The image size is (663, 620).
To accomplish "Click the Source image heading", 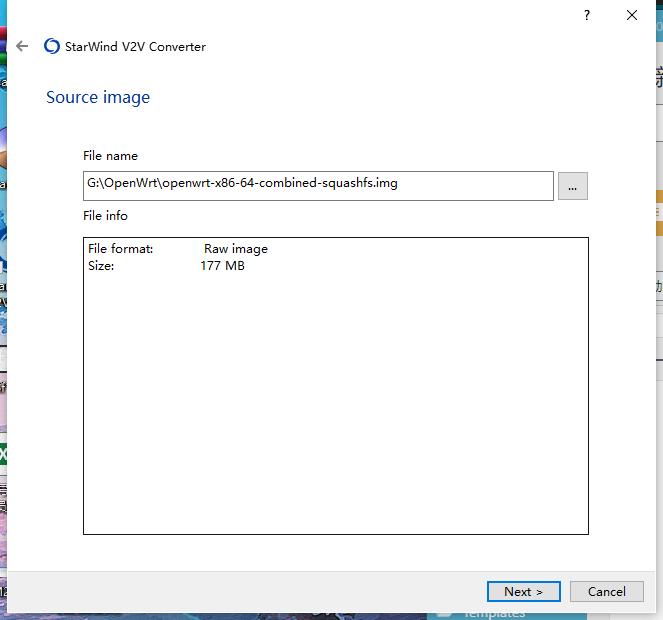I will click(x=98, y=97).
